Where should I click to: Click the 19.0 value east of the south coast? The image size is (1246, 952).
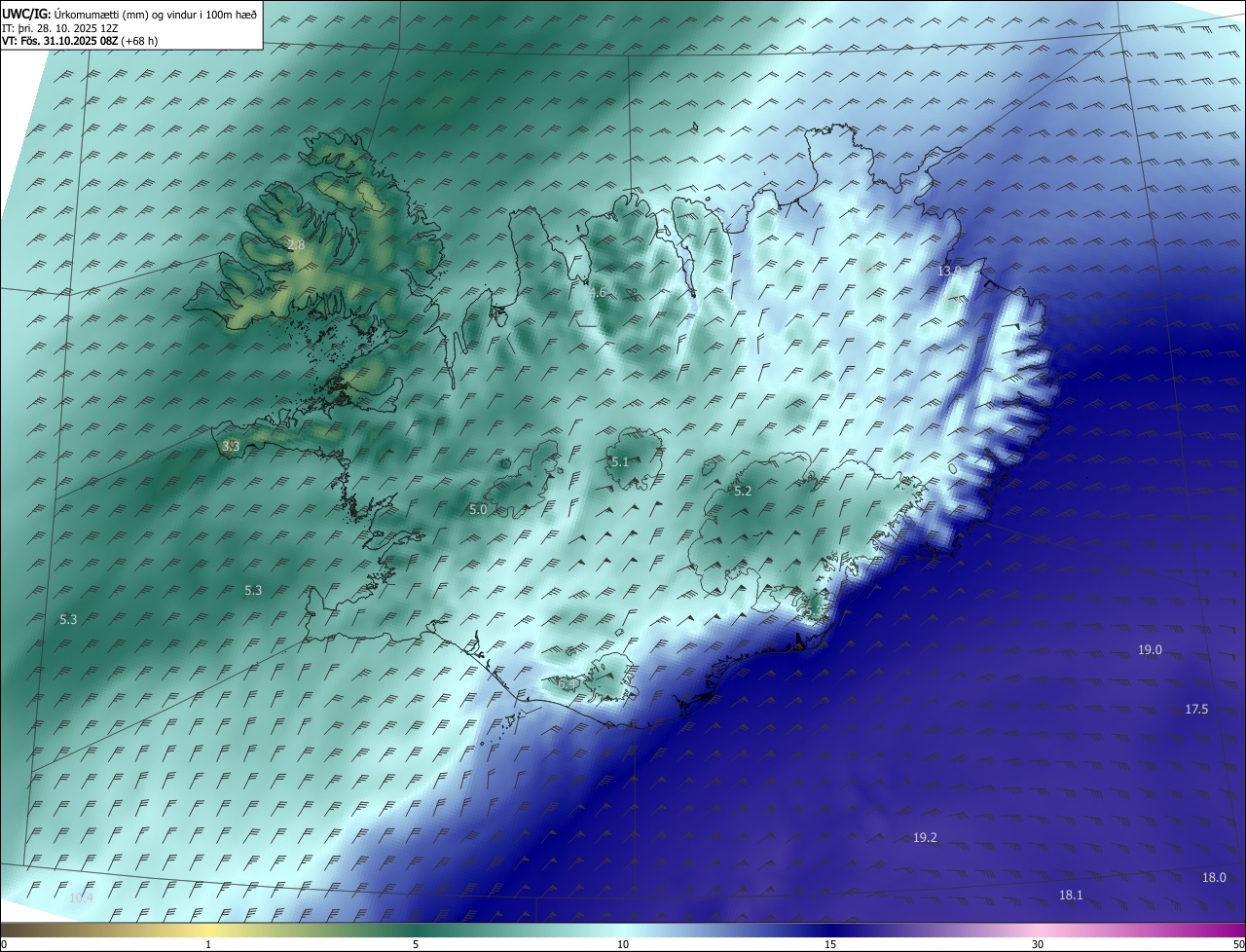(x=1150, y=650)
